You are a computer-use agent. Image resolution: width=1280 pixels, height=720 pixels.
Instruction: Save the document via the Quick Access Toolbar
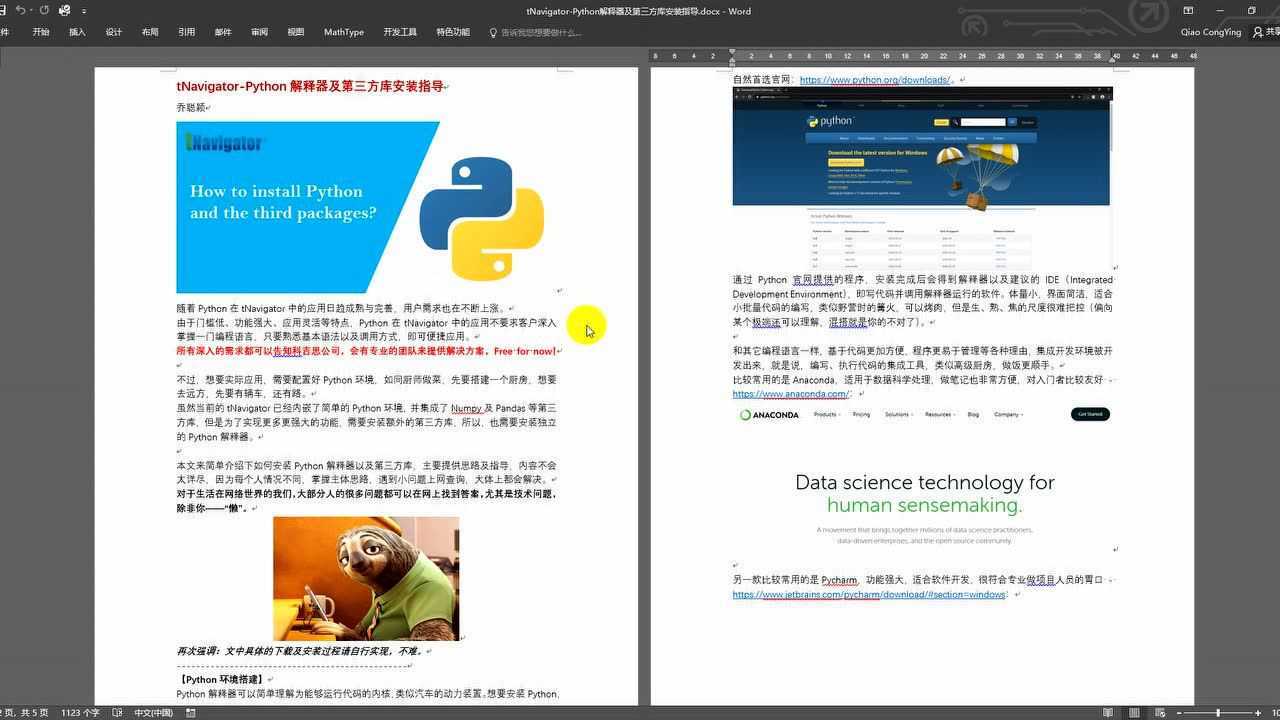[4, 11]
